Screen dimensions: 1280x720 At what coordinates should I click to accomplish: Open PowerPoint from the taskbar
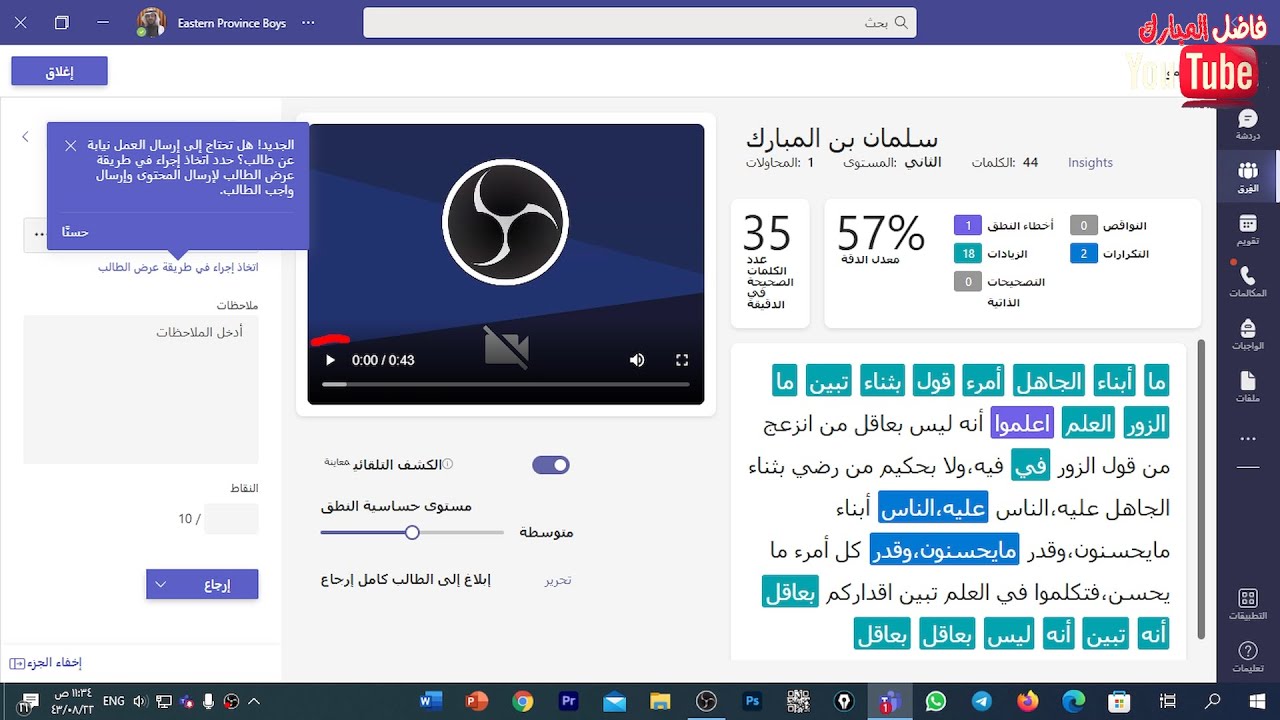pyautogui.click(x=477, y=701)
